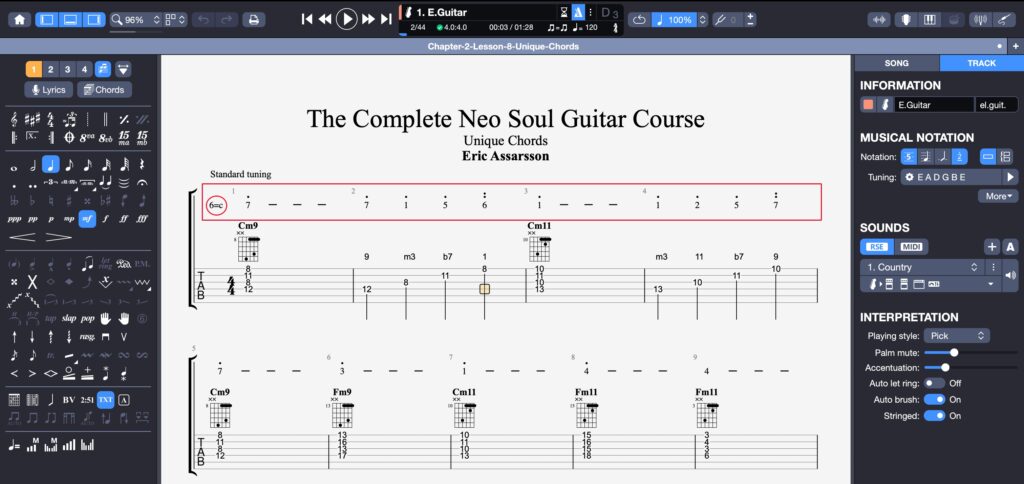This screenshot has height=484, width=1024.
Task: Toggle the loop playback icon
Action: pyautogui.click(x=640, y=19)
